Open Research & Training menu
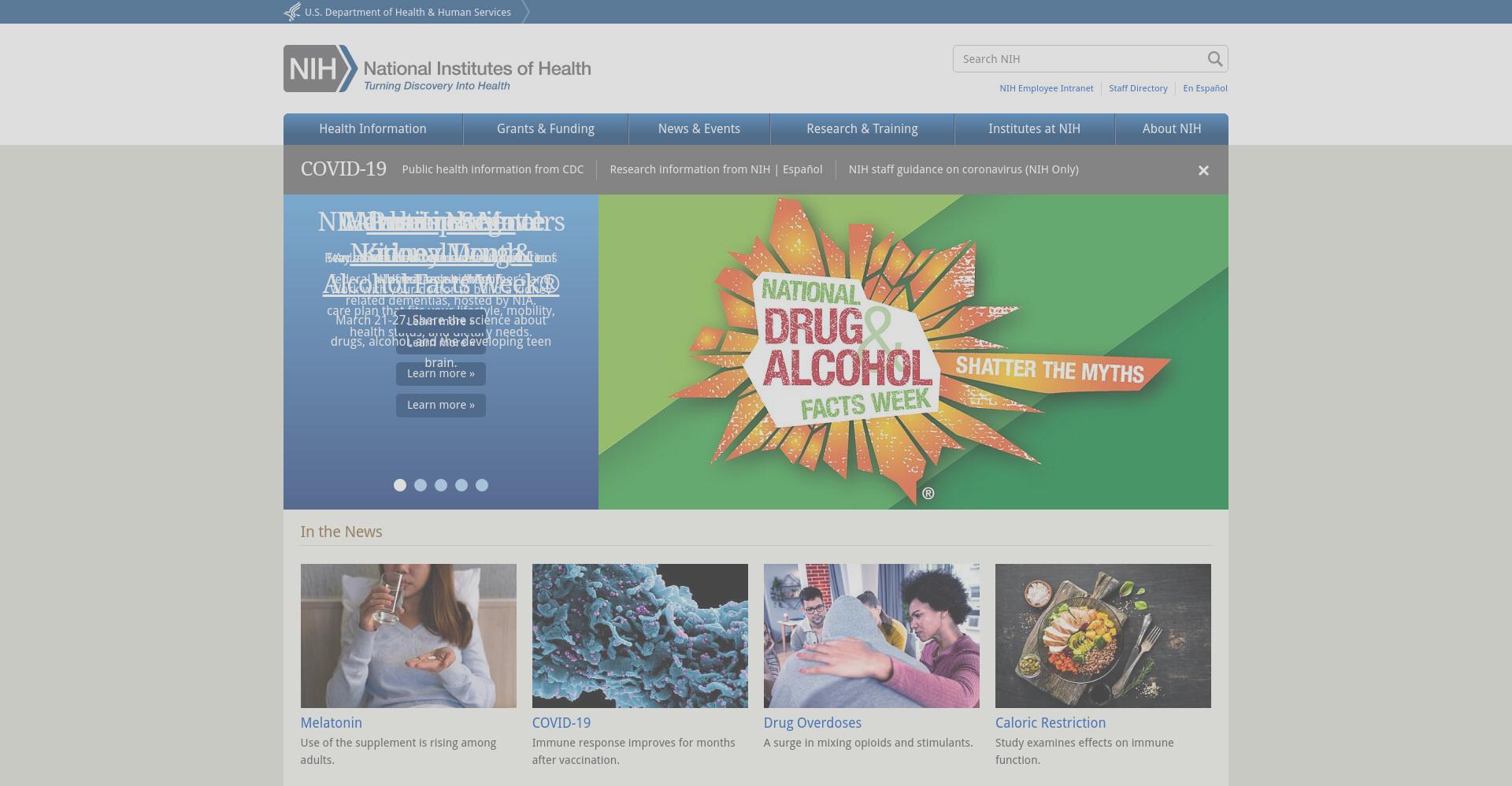 pyautogui.click(x=862, y=129)
